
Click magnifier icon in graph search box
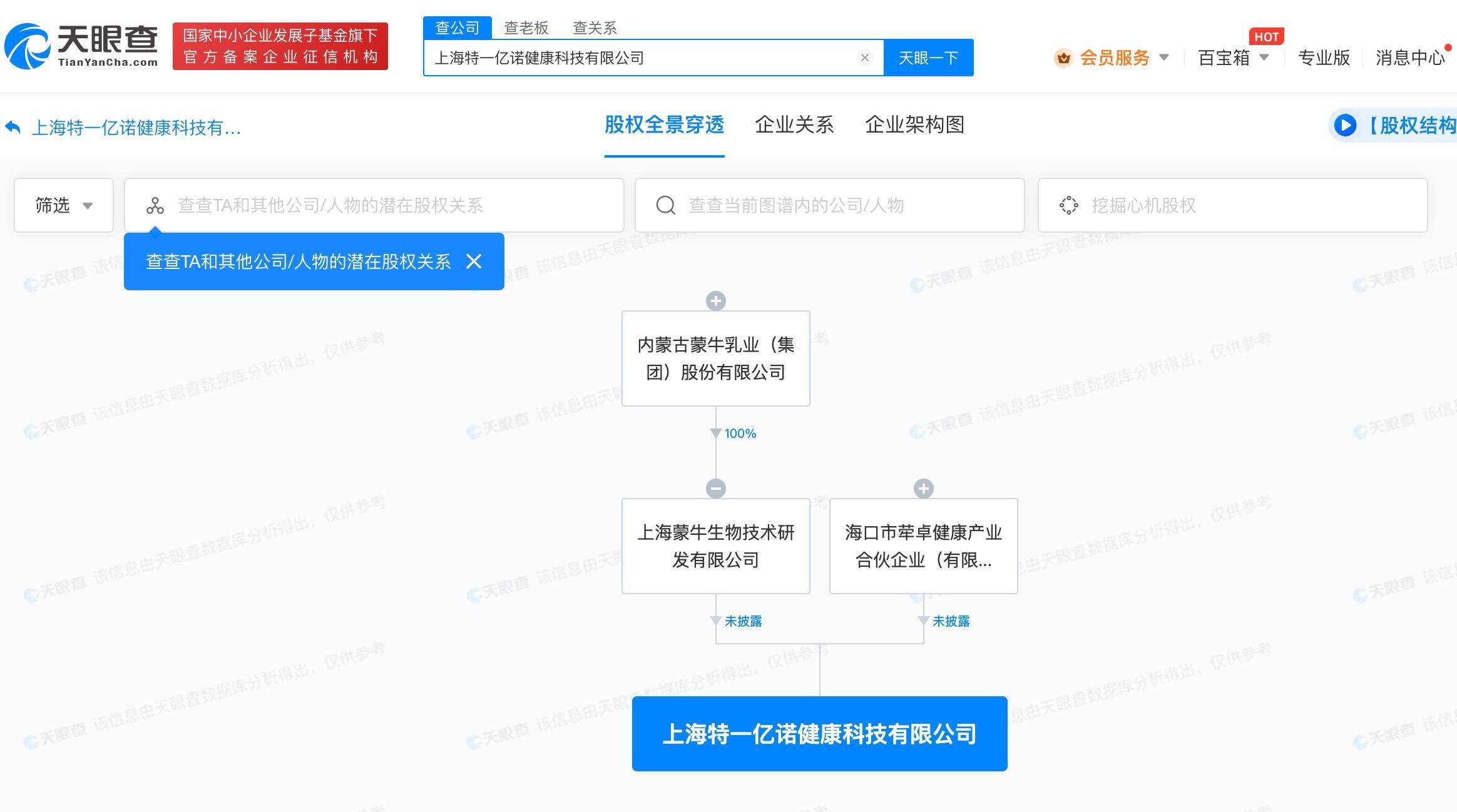[x=665, y=205]
